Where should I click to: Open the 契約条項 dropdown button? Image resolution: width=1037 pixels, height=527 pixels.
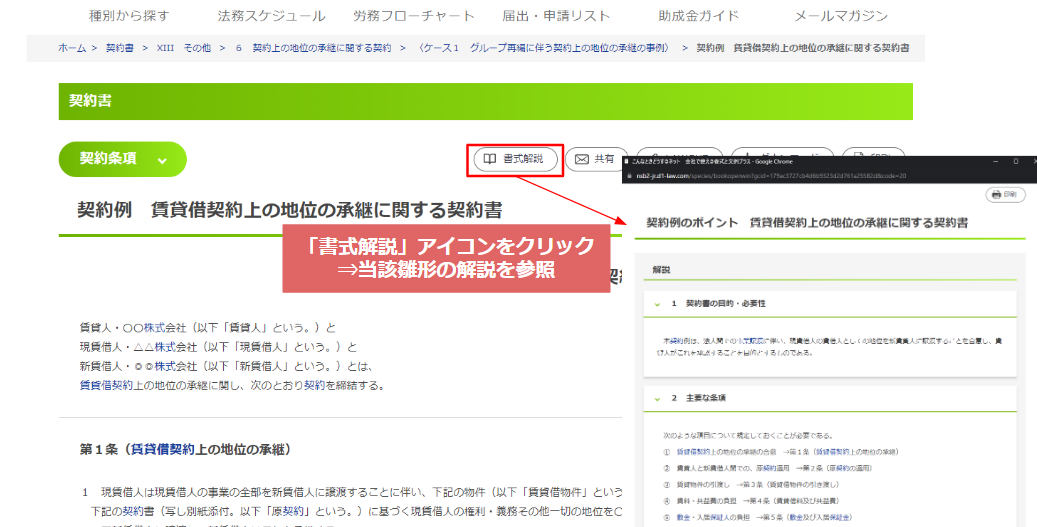(x=123, y=159)
